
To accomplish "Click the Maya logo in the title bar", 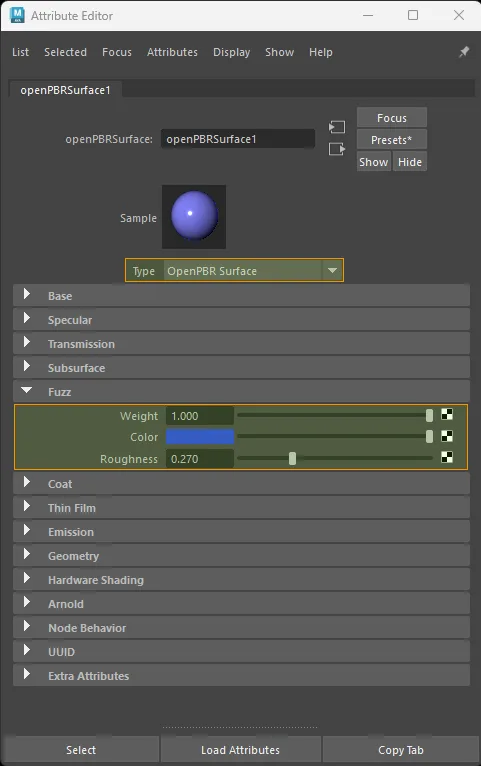I will pos(17,15).
